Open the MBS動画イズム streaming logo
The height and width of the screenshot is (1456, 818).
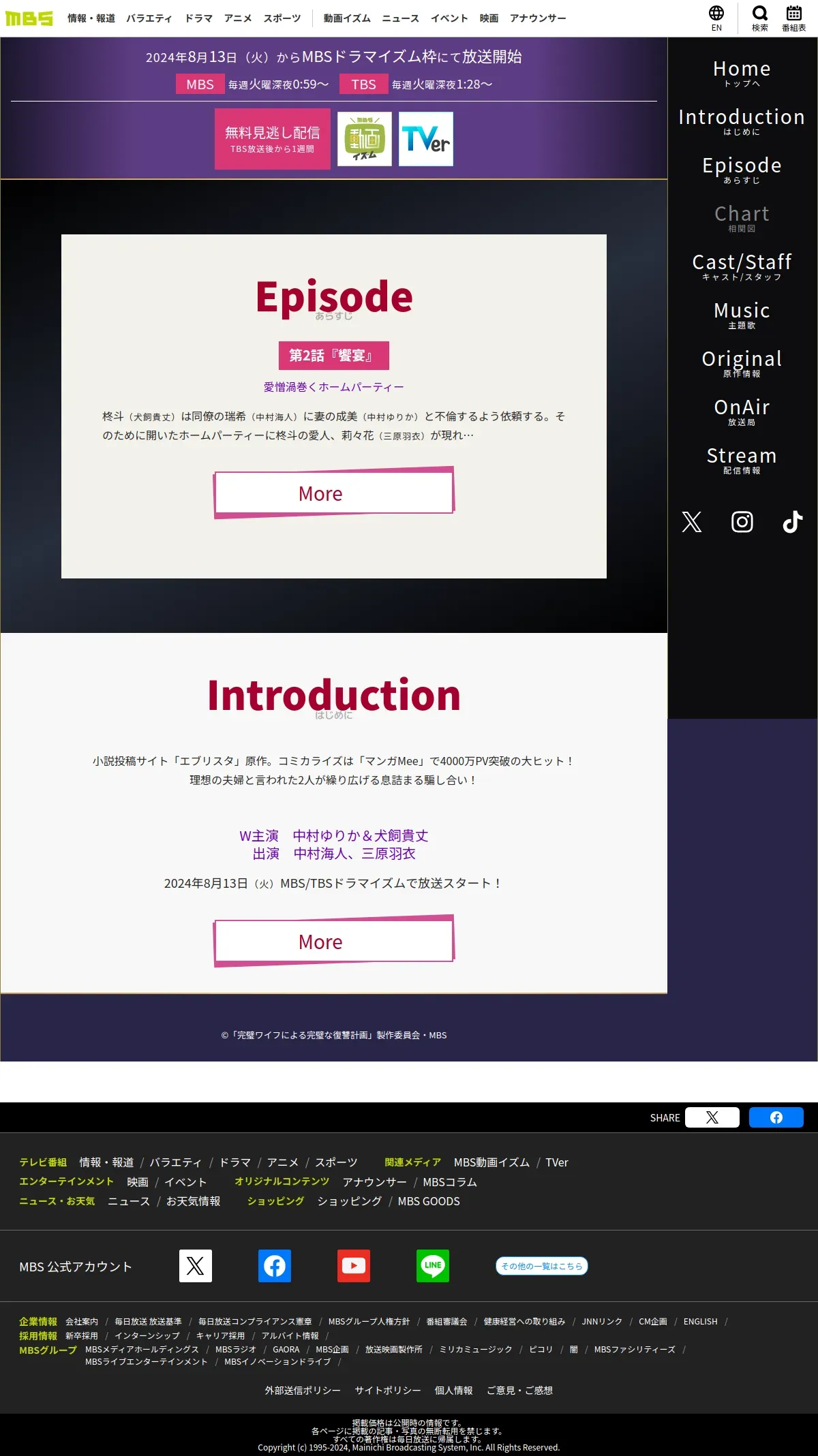365,139
